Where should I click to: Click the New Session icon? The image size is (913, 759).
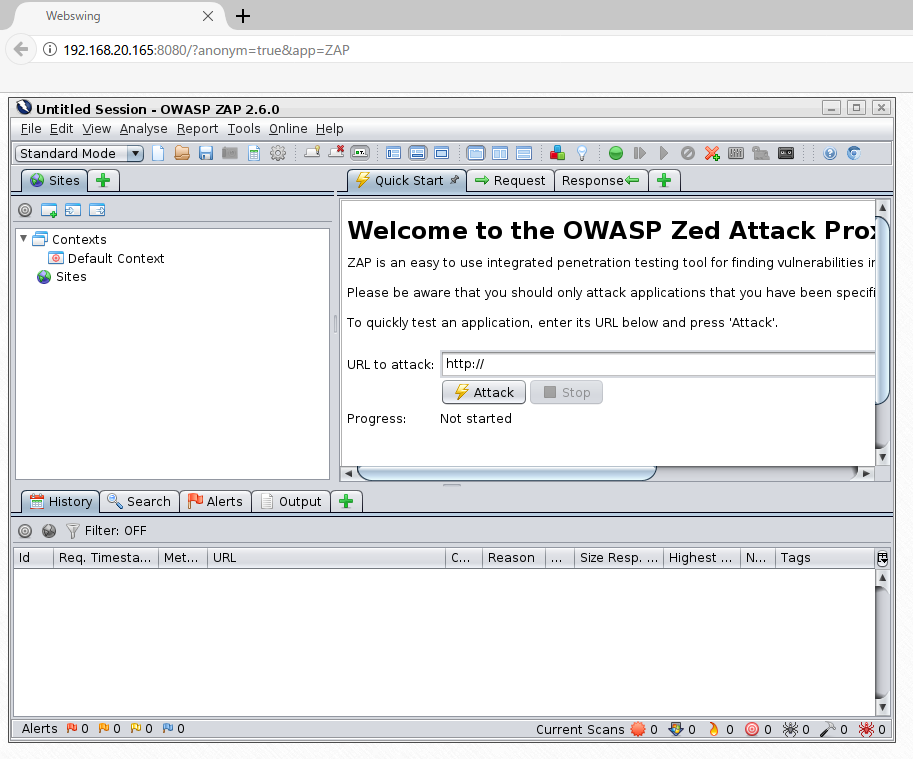158,153
